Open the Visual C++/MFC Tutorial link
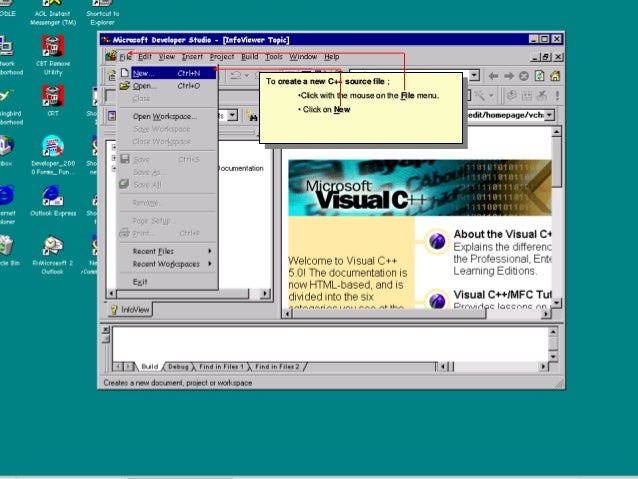 [x=503, y=294]
